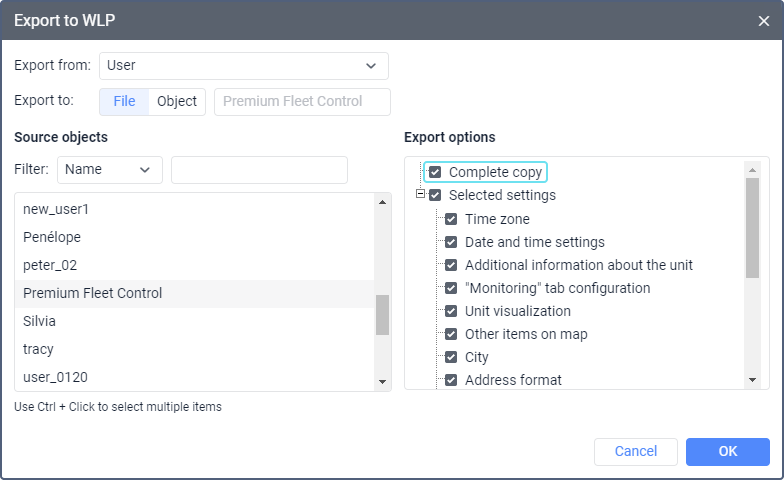Click source list scroll down arrow

(383, 381)
